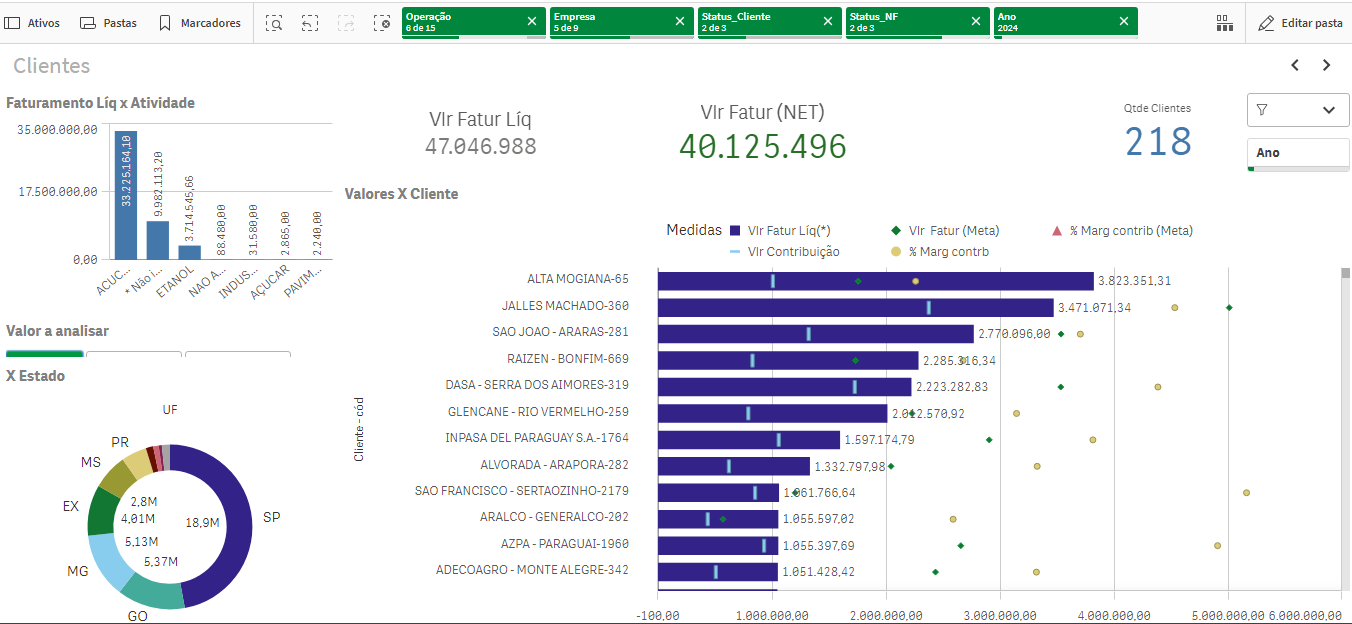Open the sheets grid view icon
The width and height of the screenshot is (1352, 624).
click(1224, 22)
